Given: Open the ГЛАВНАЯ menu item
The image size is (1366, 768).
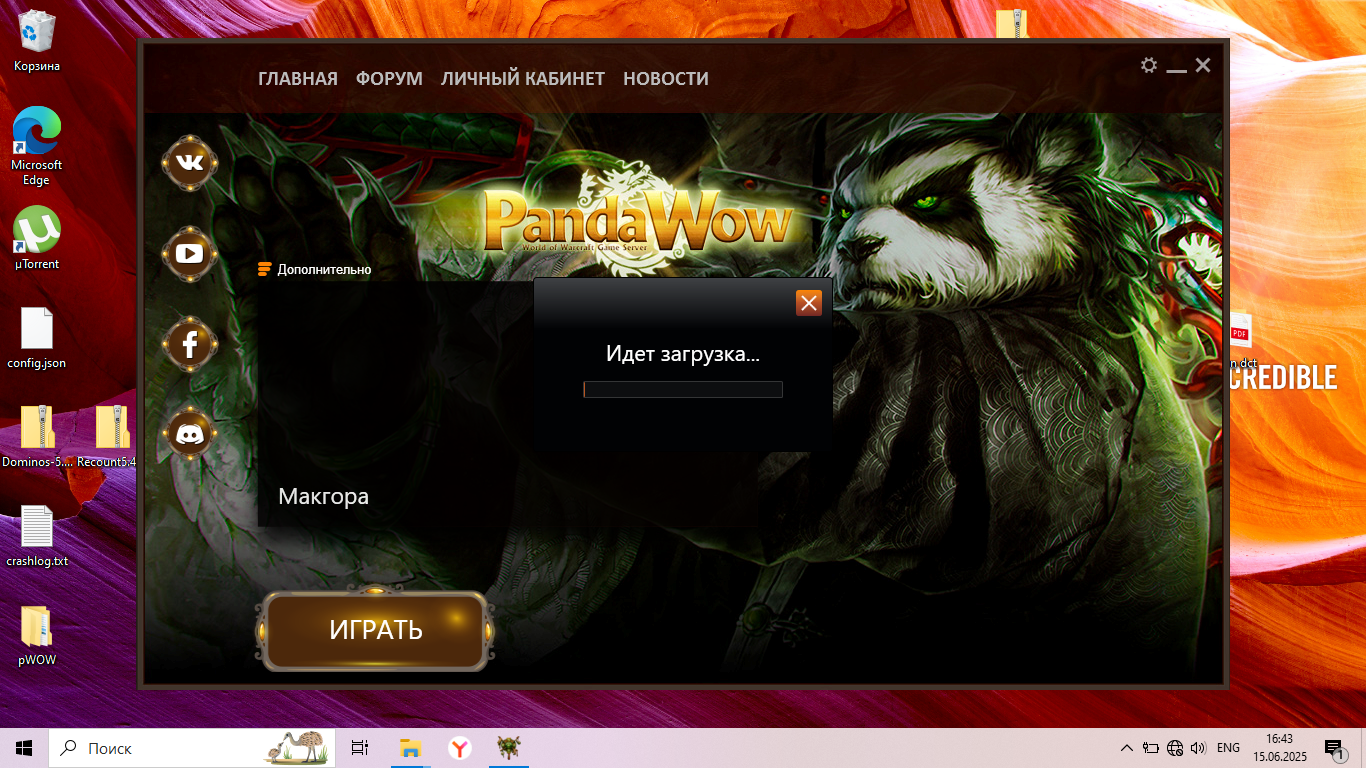Looking at the screenshot, I should (298, 78).
